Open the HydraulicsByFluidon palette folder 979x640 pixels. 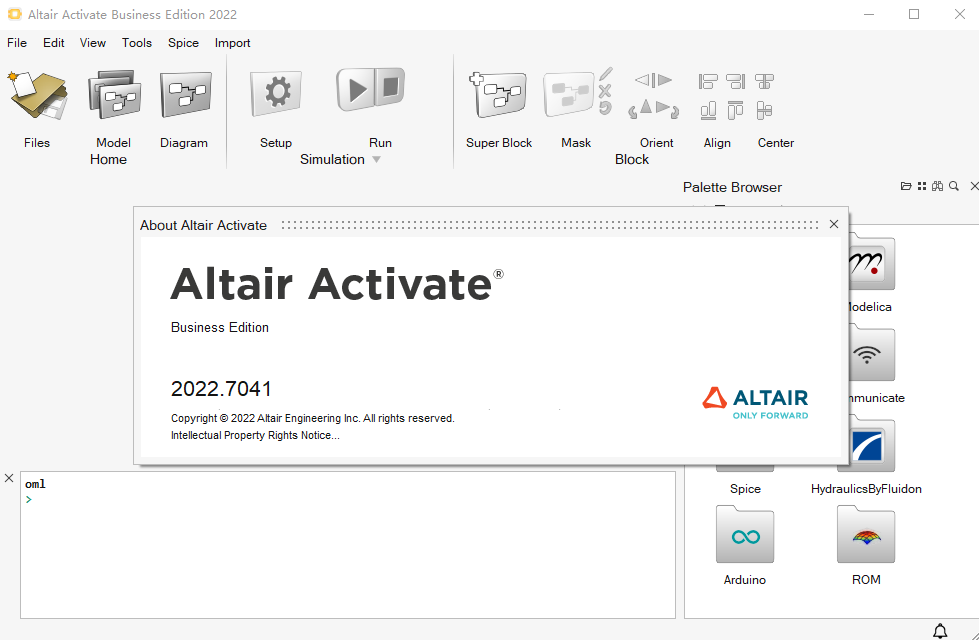(x=867, y=445)
